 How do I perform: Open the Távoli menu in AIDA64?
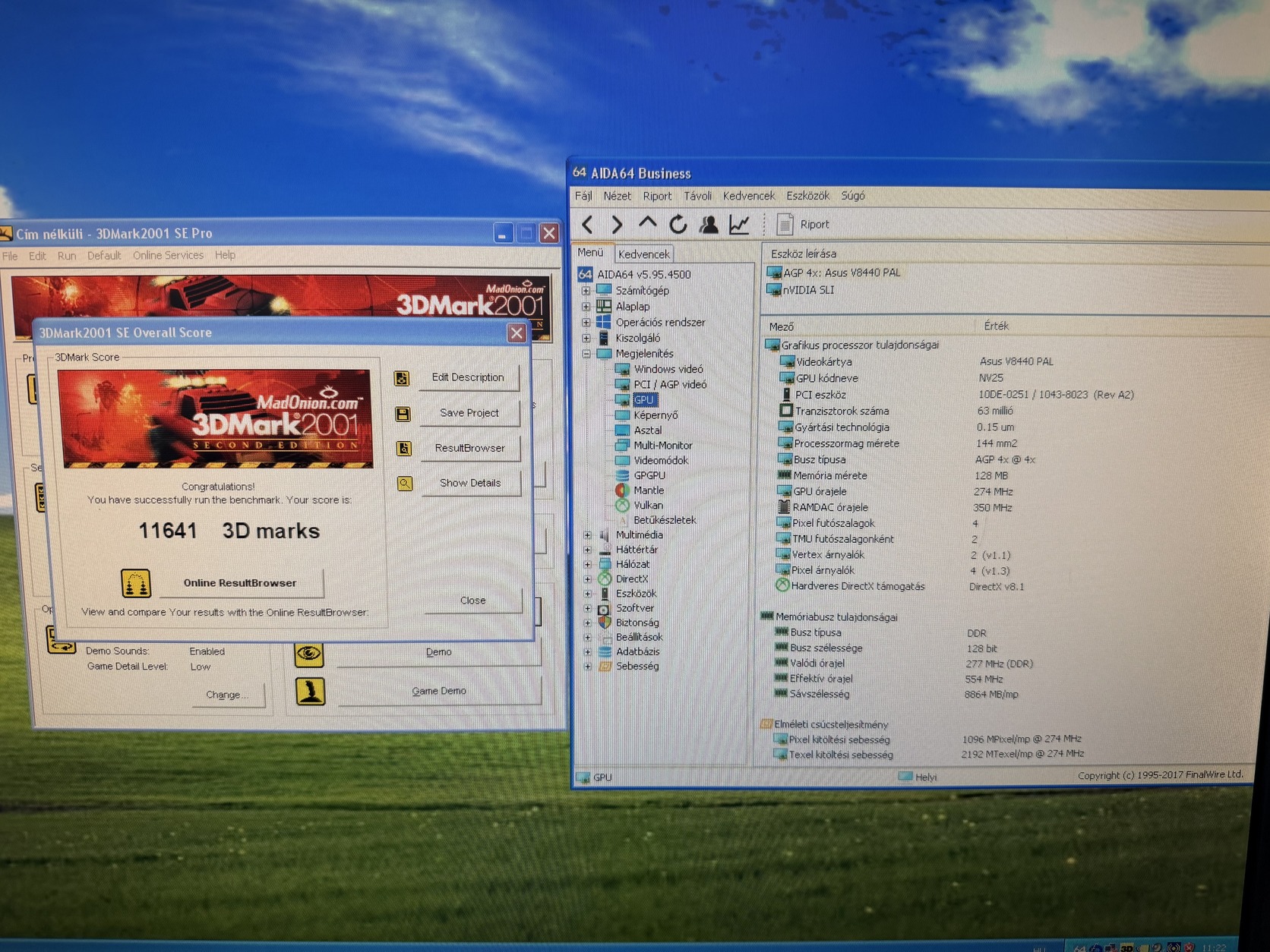tap(697, 196)
